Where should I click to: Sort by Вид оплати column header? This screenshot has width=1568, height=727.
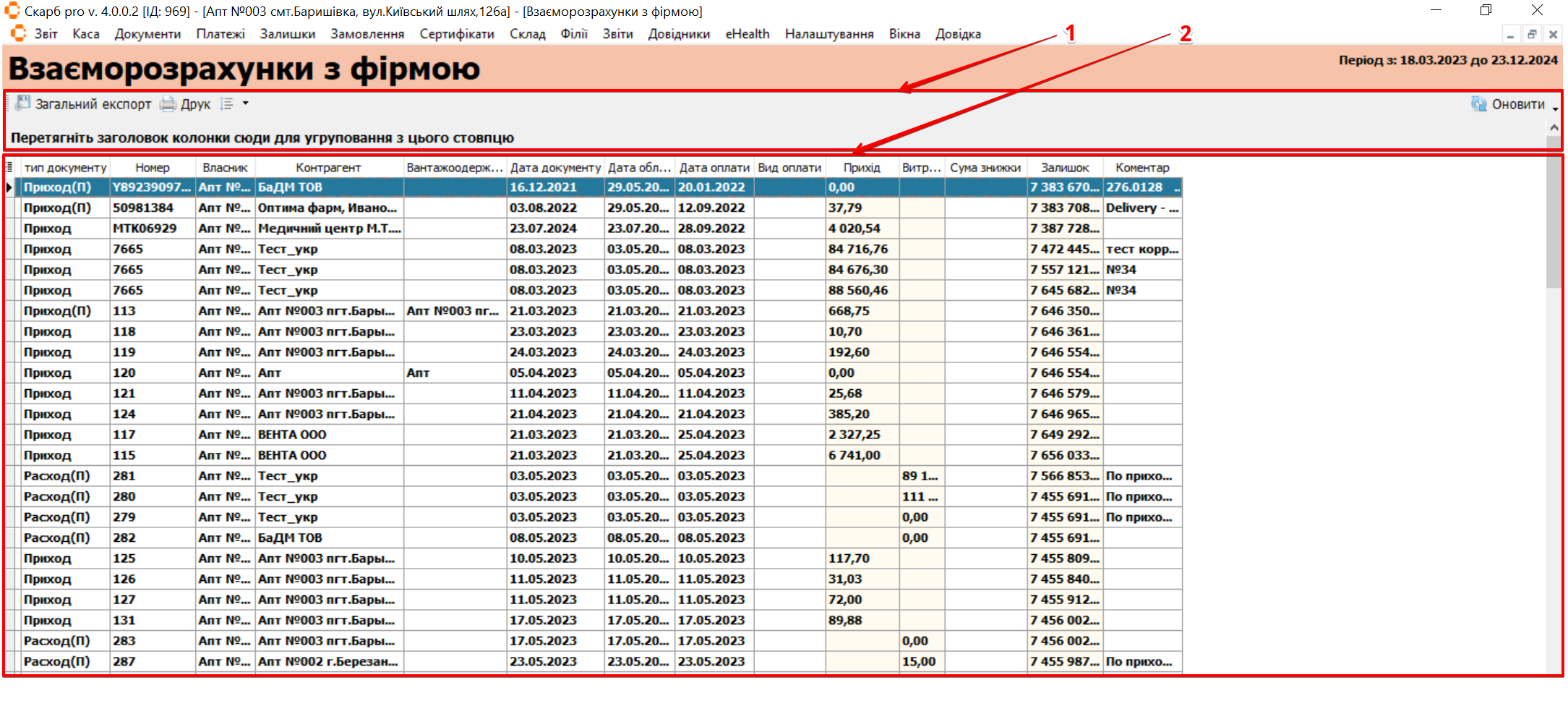(x=789, y=167)
